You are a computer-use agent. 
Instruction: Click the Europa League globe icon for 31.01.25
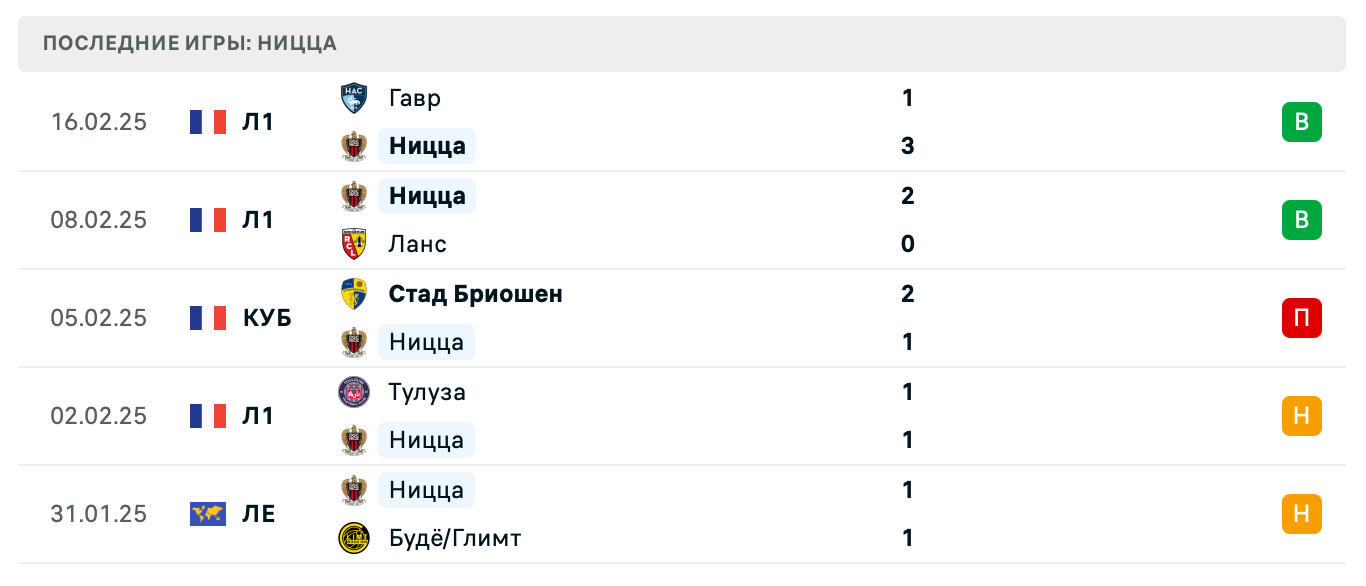(x=207, y=514)
